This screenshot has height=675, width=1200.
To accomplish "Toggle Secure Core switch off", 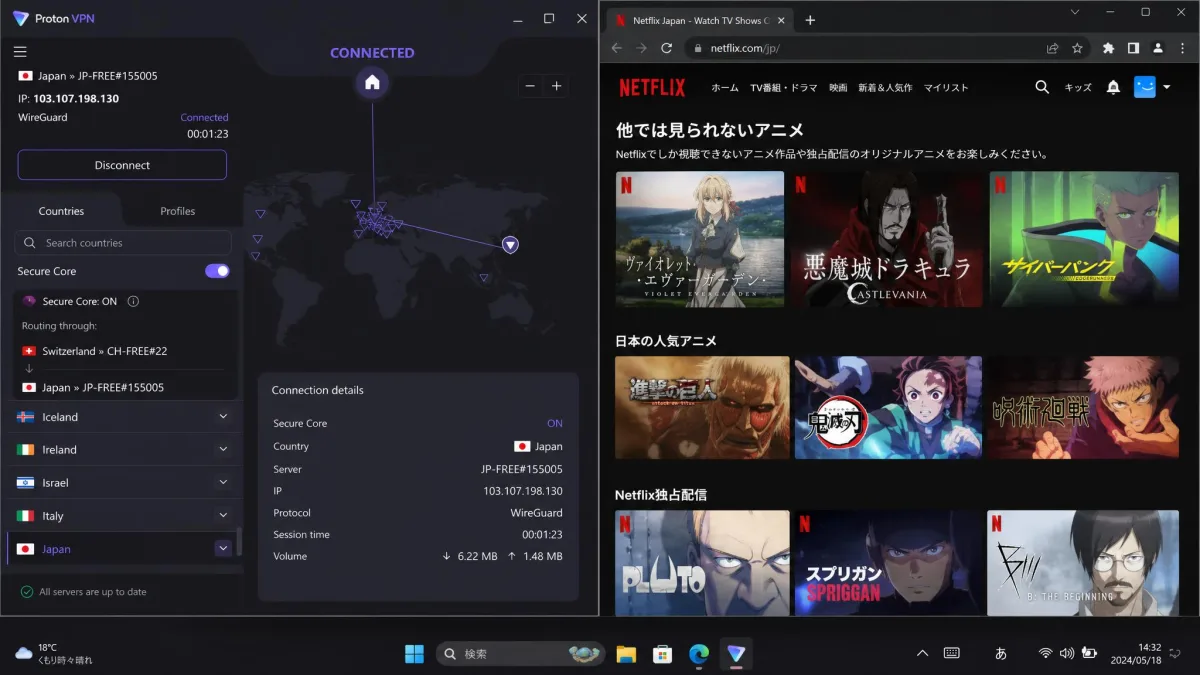I will 217,271.
